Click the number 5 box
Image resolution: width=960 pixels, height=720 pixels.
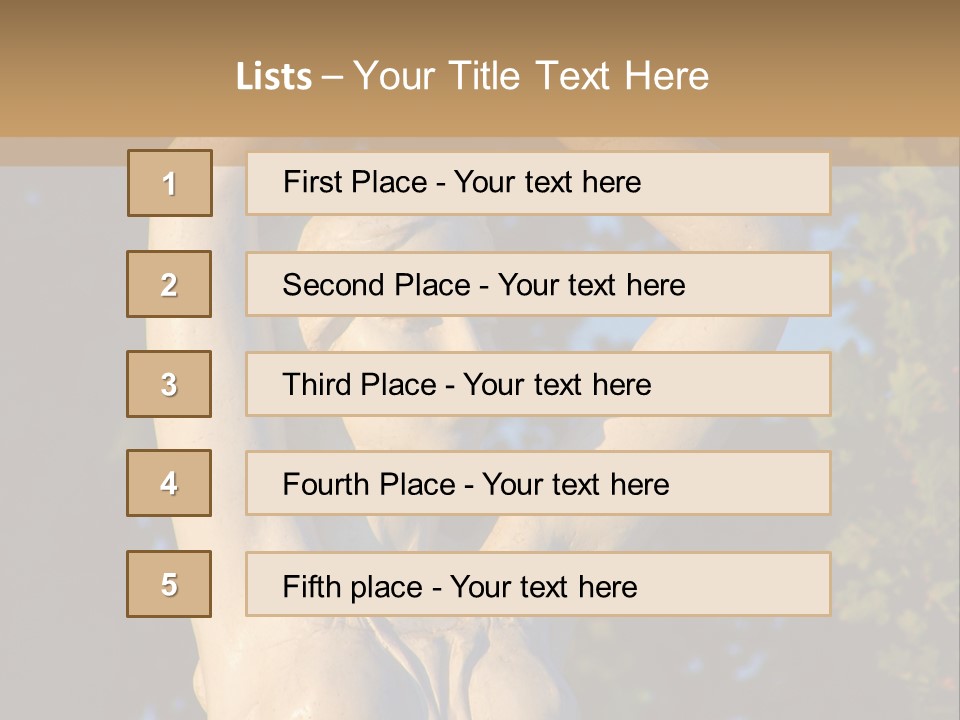coord(169,584)
